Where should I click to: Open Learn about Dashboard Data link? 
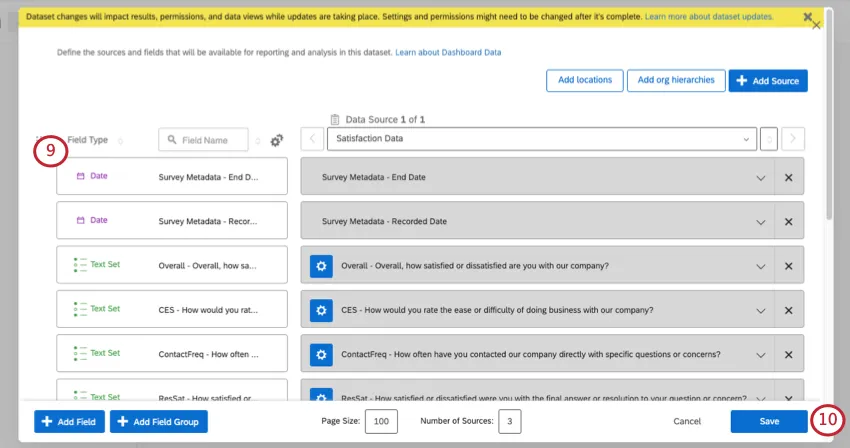click(x=448, y=51)
